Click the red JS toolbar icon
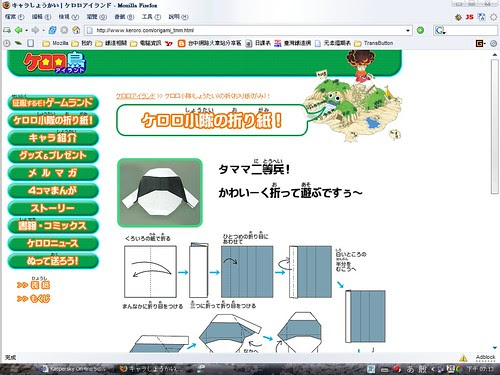Screen dimensions: 500x375 click(470, 17)
